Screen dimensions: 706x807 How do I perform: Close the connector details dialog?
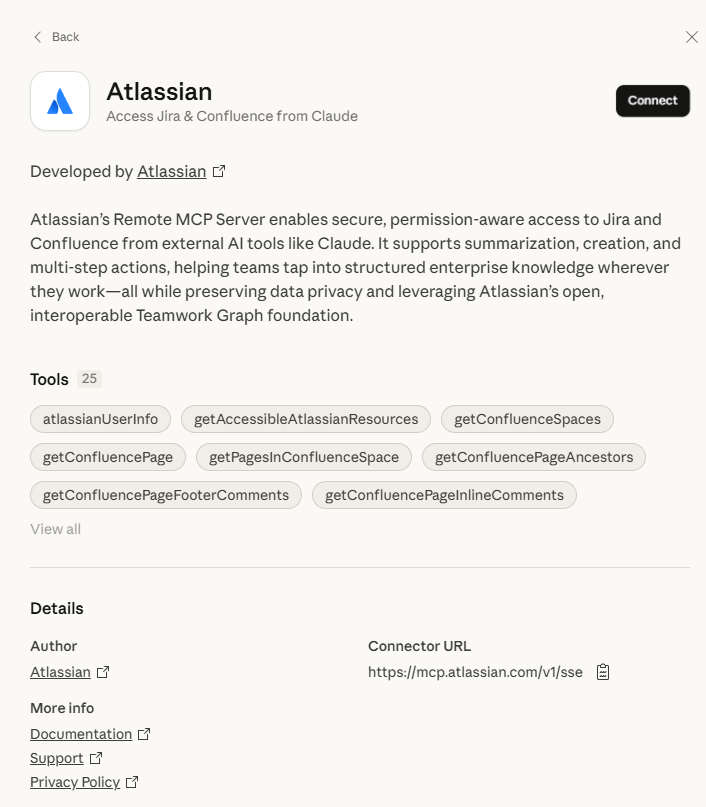691,37
